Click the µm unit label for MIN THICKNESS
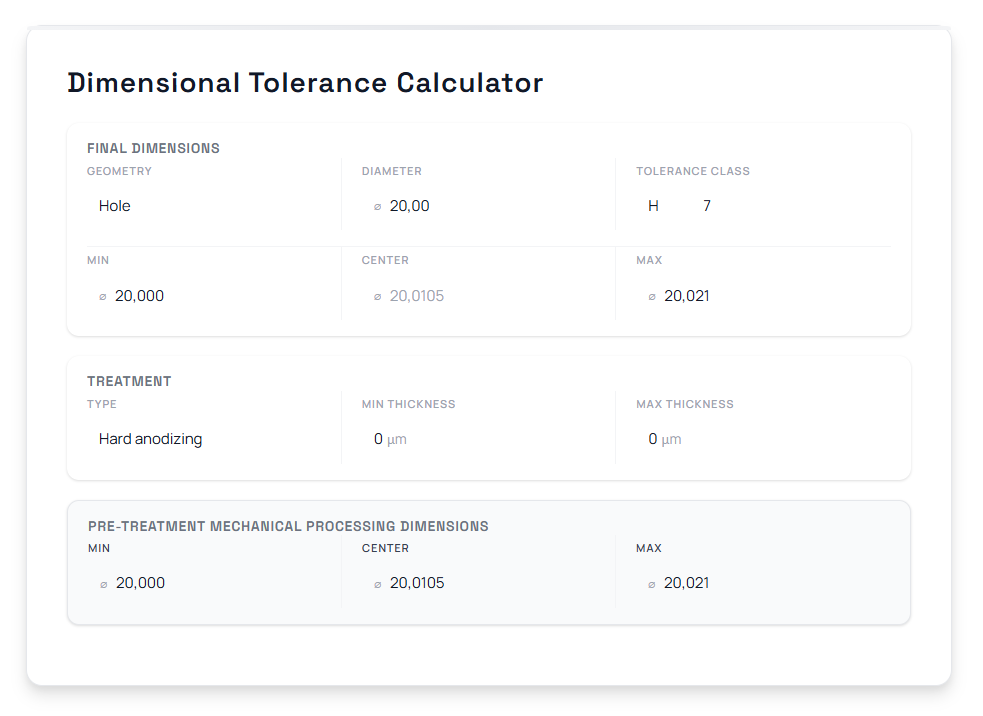 tap(394, 439)
